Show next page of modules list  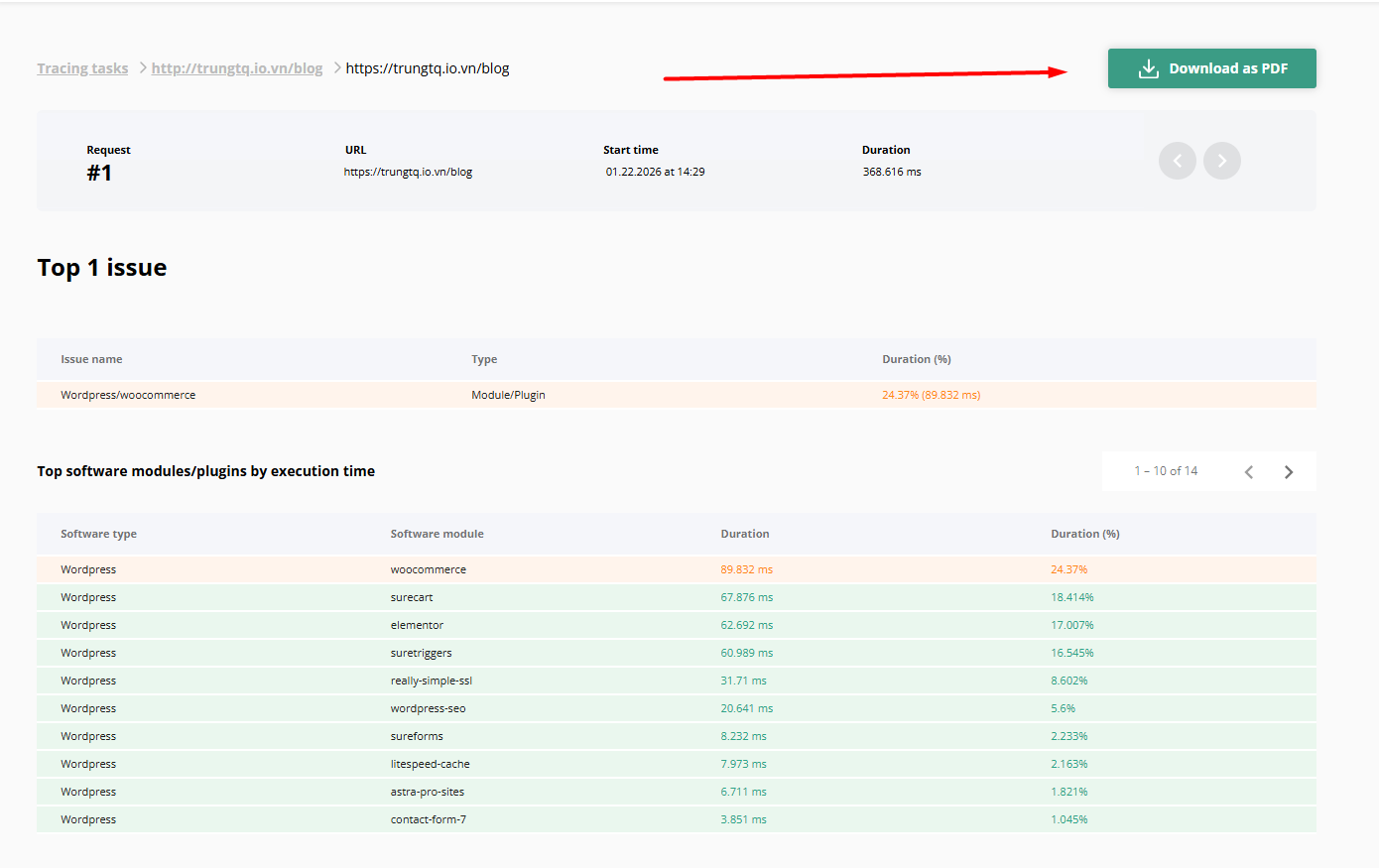point(1289,471)
